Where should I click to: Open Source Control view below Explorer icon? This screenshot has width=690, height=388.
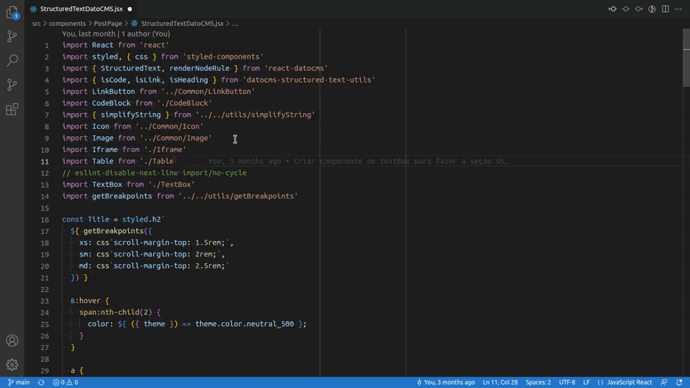12,36
